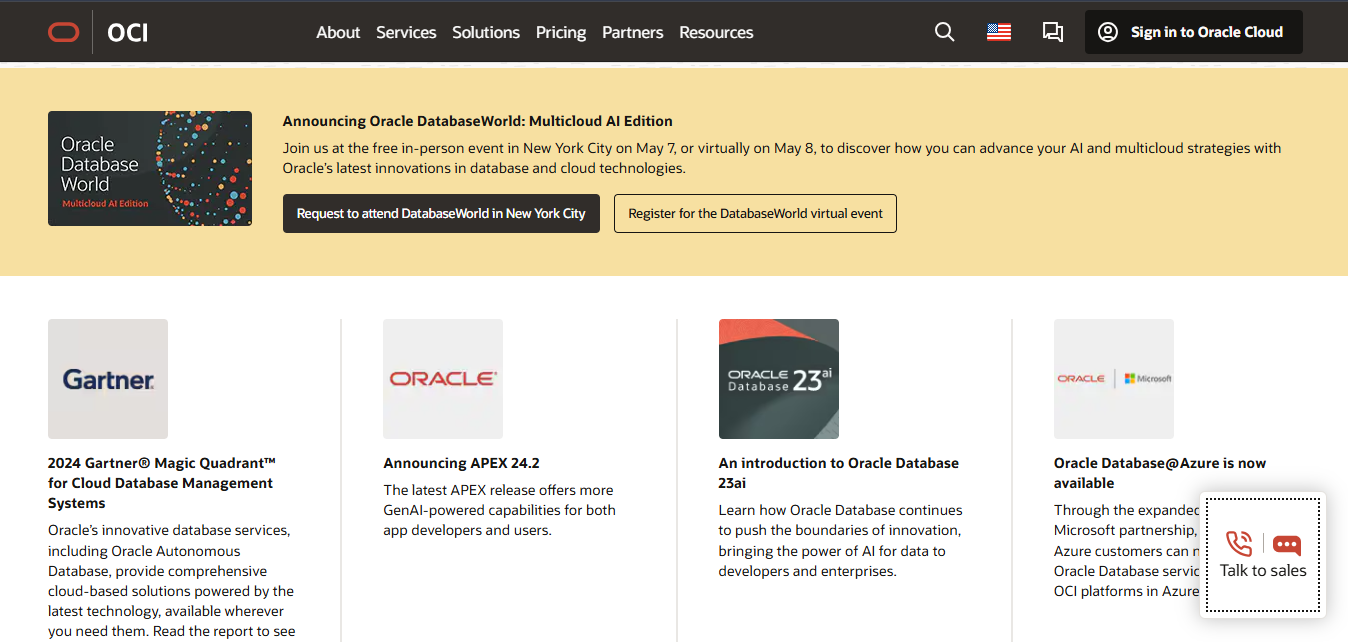Screen dimensions: 1348x642
Task: Register for the DatabaseWorld virtual event
Action: [x=755, y=213]
